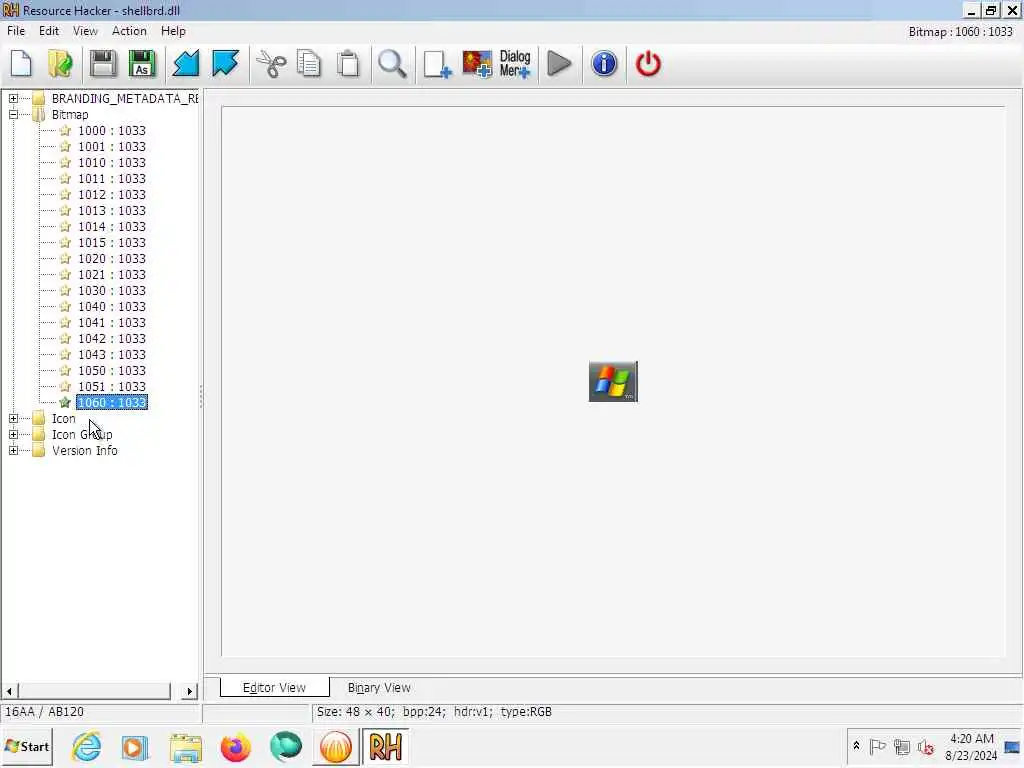The width and height of the screenshot is (1024, 768).
Task: Show info with the blue i icon
Action: [604, 64]
